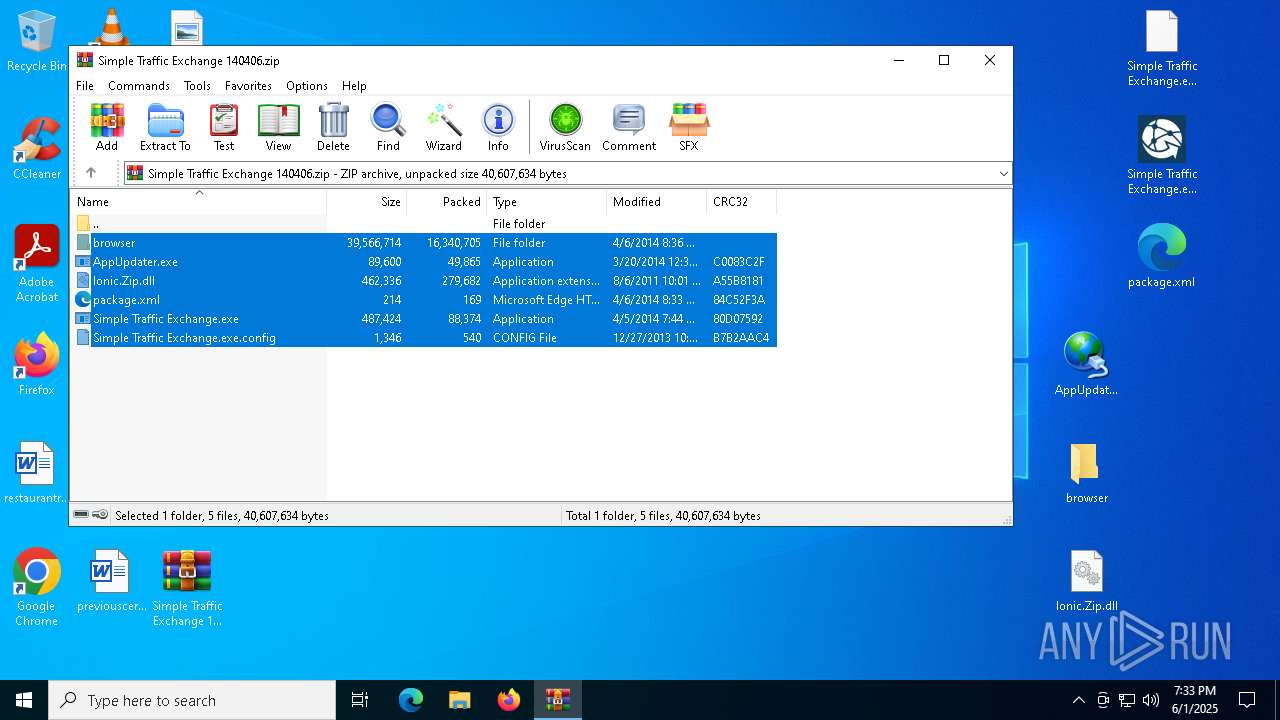Select the restaurantr Word document icon
Screen dimensions: 1280x720
(36, 473)
